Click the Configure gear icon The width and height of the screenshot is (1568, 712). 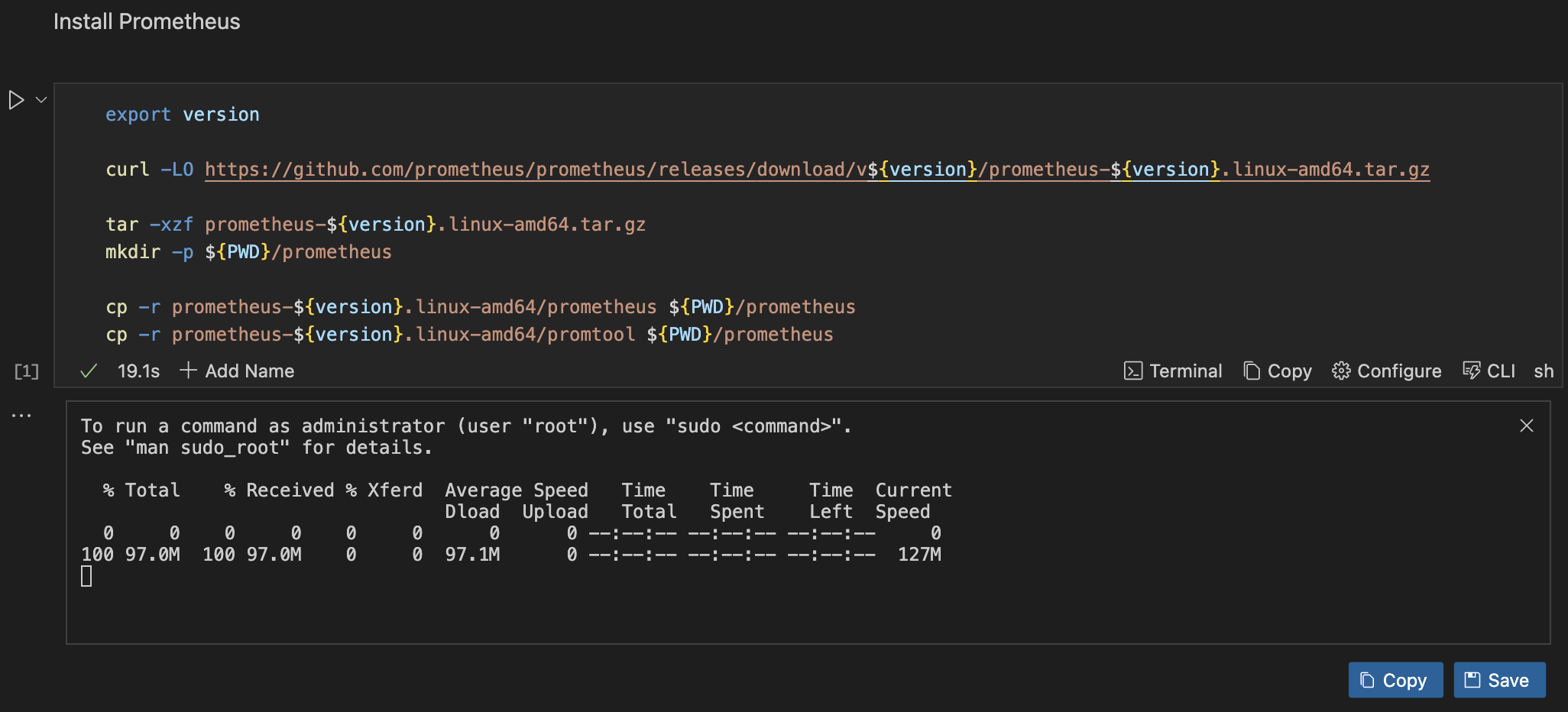tap(1341, 371)
